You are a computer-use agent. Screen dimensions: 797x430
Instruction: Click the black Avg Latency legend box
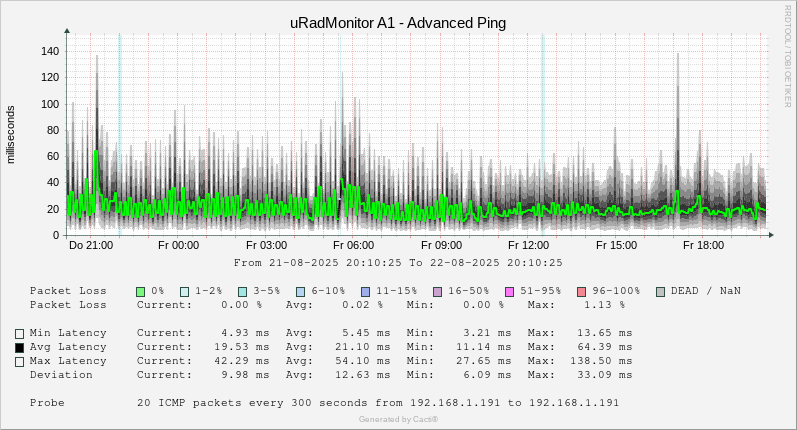[x=19, y=348]
